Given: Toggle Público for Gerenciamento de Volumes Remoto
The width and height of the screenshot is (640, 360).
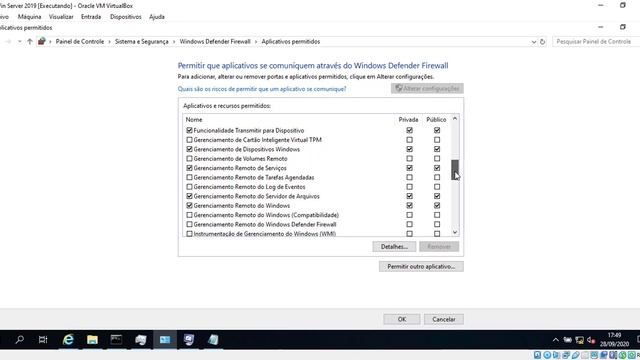Looking at the screenshot, I should [x=437, y=158].
